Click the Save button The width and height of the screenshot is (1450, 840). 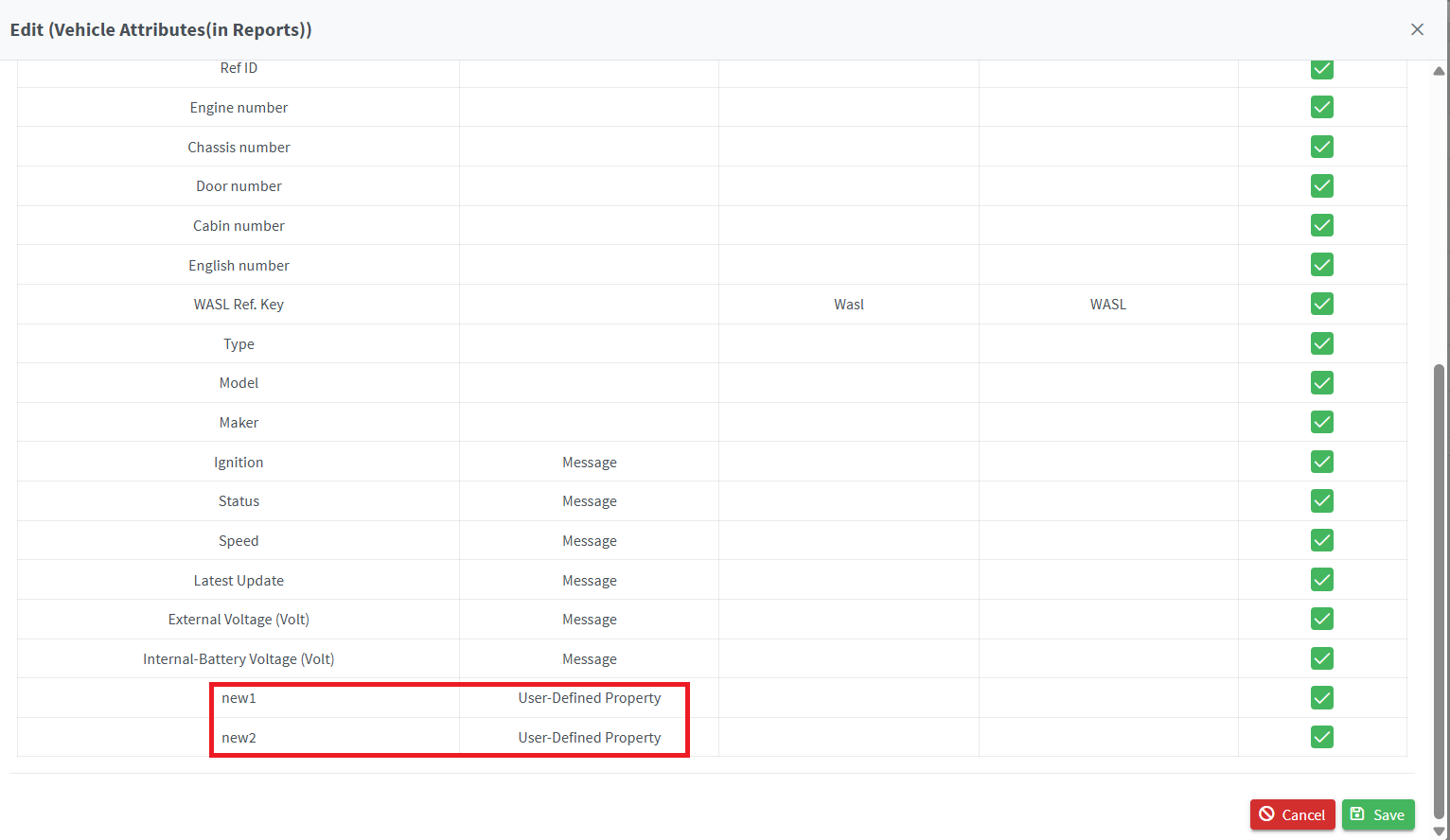click(1377, 814)
